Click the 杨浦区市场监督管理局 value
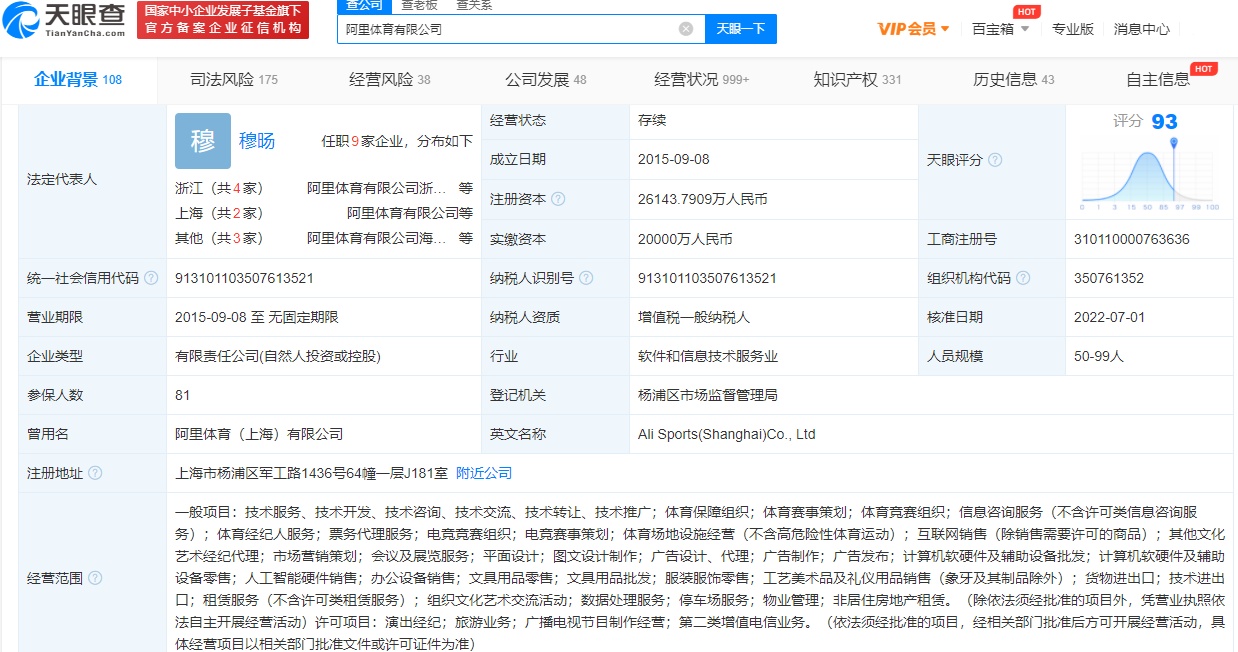Viewport: 1238px width, 652px height. 708,395
